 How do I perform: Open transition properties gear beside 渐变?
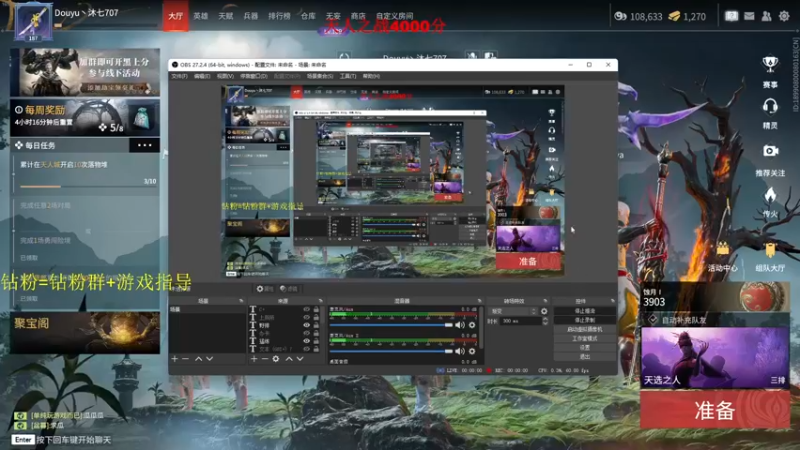pos(544,311)
